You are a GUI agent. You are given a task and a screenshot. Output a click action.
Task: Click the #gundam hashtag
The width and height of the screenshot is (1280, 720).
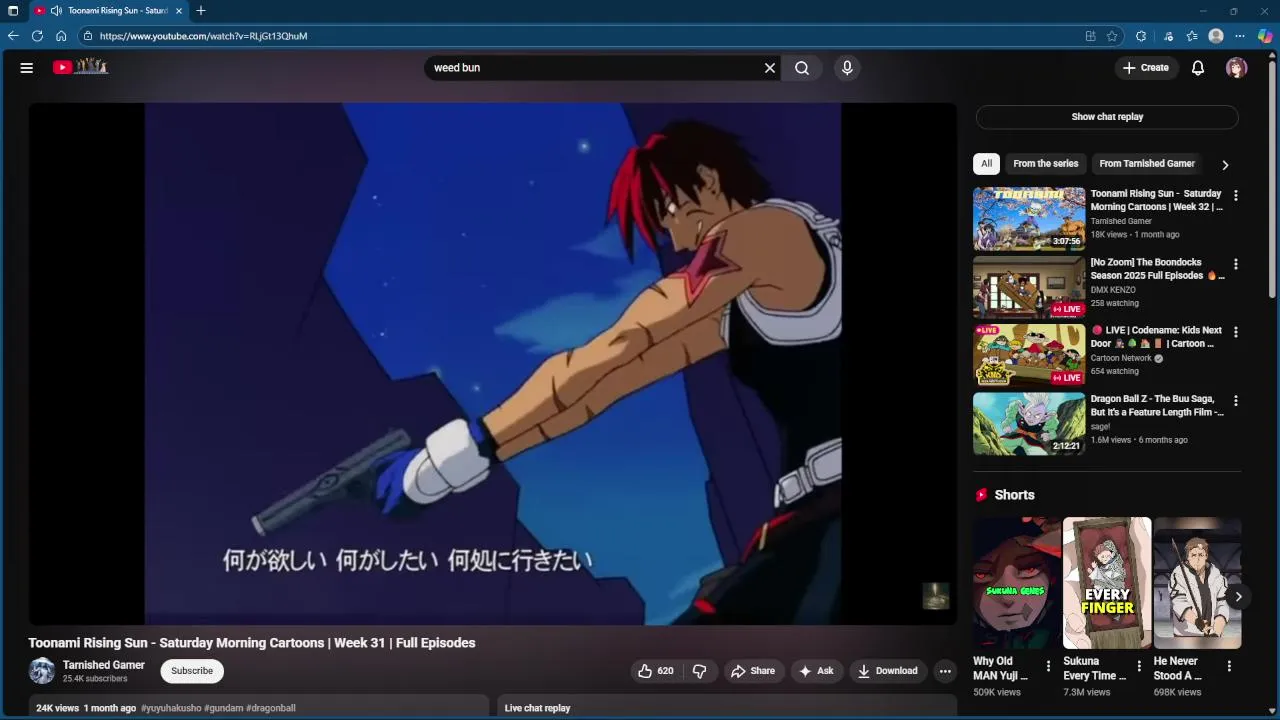223,708
